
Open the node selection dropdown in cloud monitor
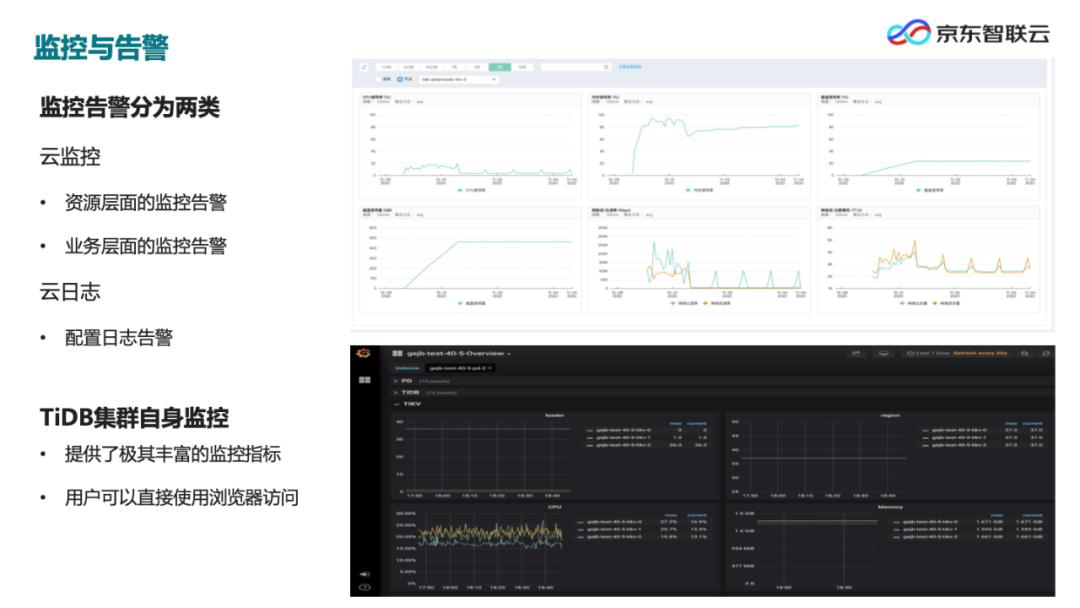(459, 79)
